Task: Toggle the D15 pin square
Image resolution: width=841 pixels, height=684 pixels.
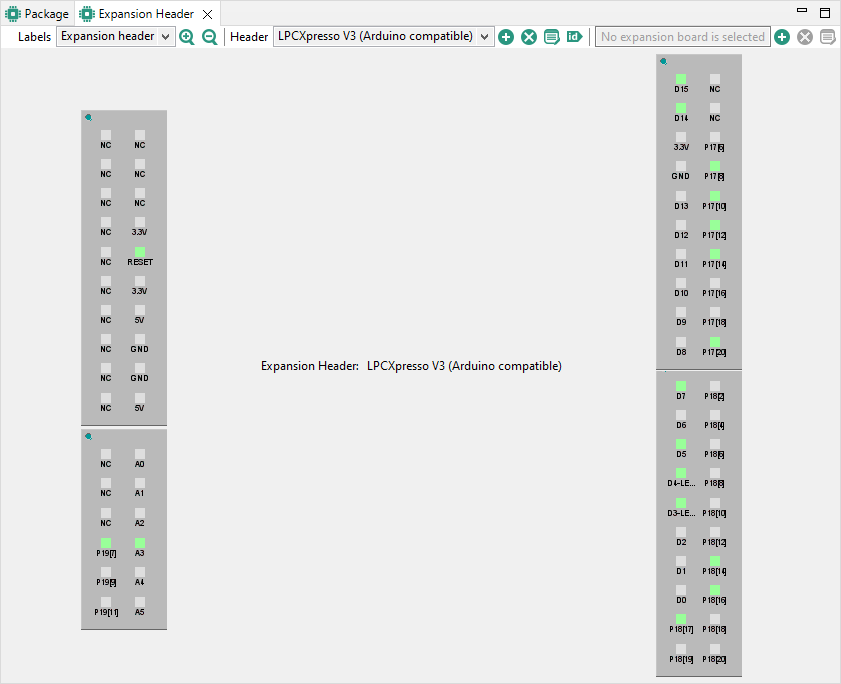Action: [x=681, y=79]
